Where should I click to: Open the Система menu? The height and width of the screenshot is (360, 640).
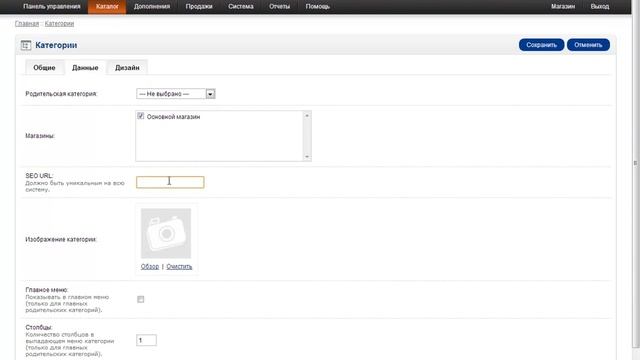(x=241, y=7)
